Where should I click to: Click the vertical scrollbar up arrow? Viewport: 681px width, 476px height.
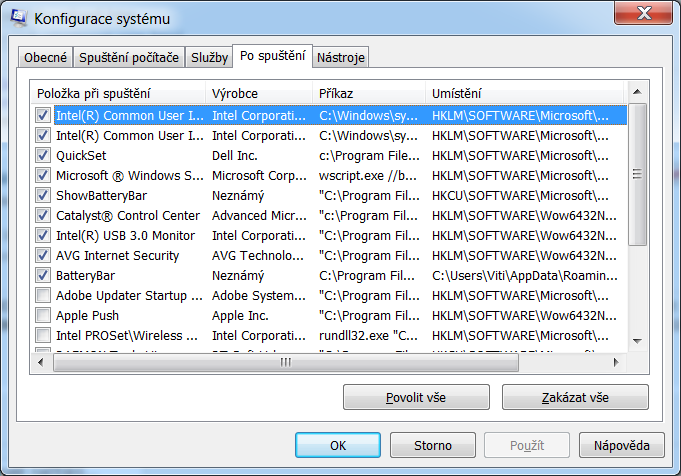coord(637,92)
